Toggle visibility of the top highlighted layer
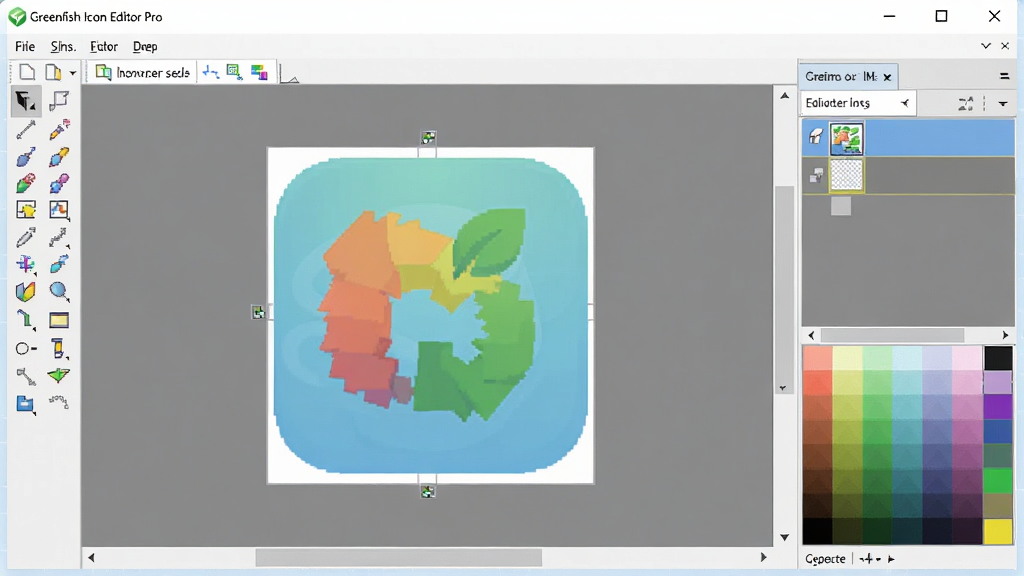 816,136
